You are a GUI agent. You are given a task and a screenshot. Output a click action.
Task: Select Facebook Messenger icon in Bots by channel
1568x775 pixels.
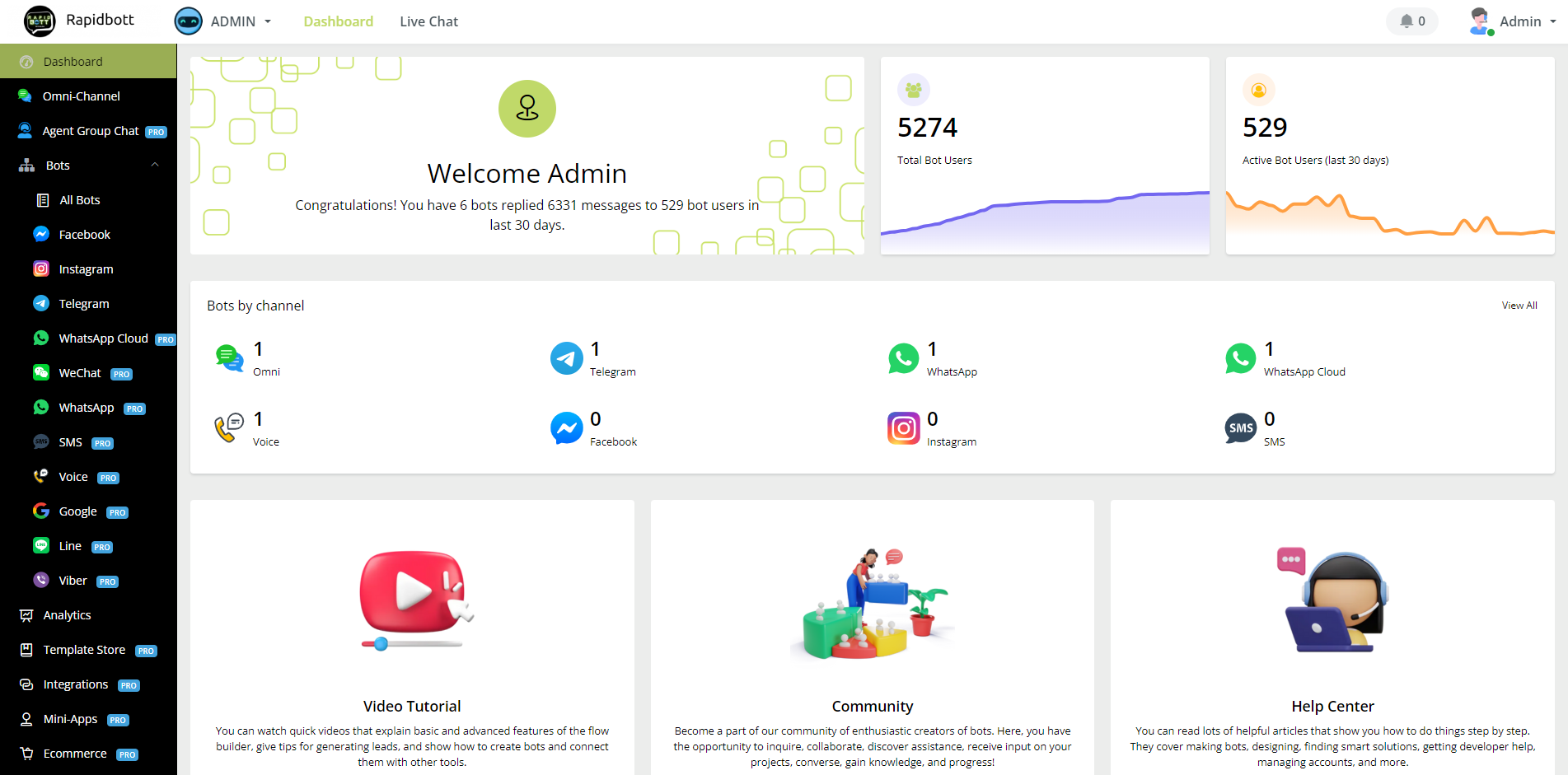pos(566,428)
